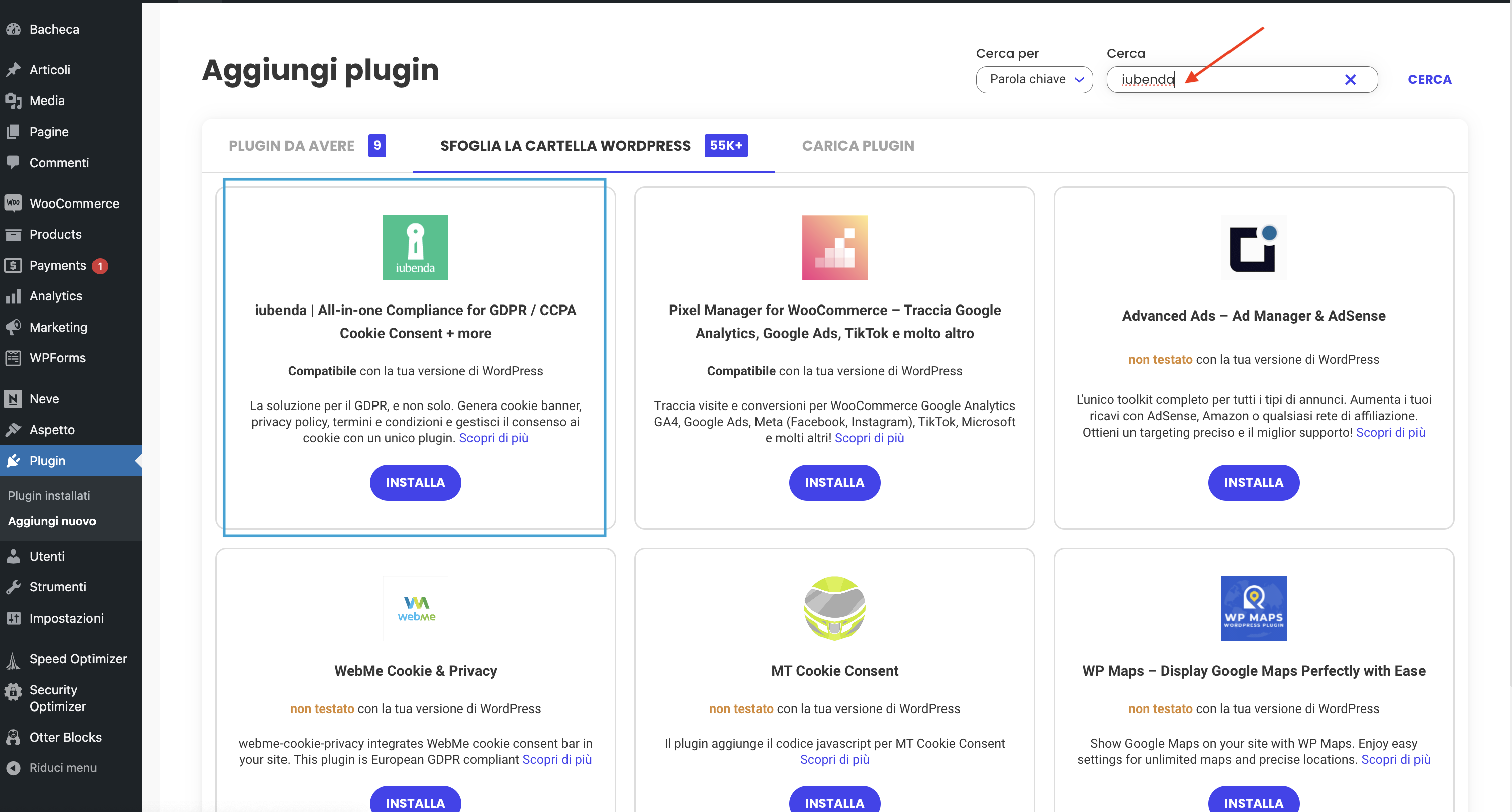The width and height of the screenshot is (1512, 812).
Task: Click the Neve theme icon
Action: point(14,398)
